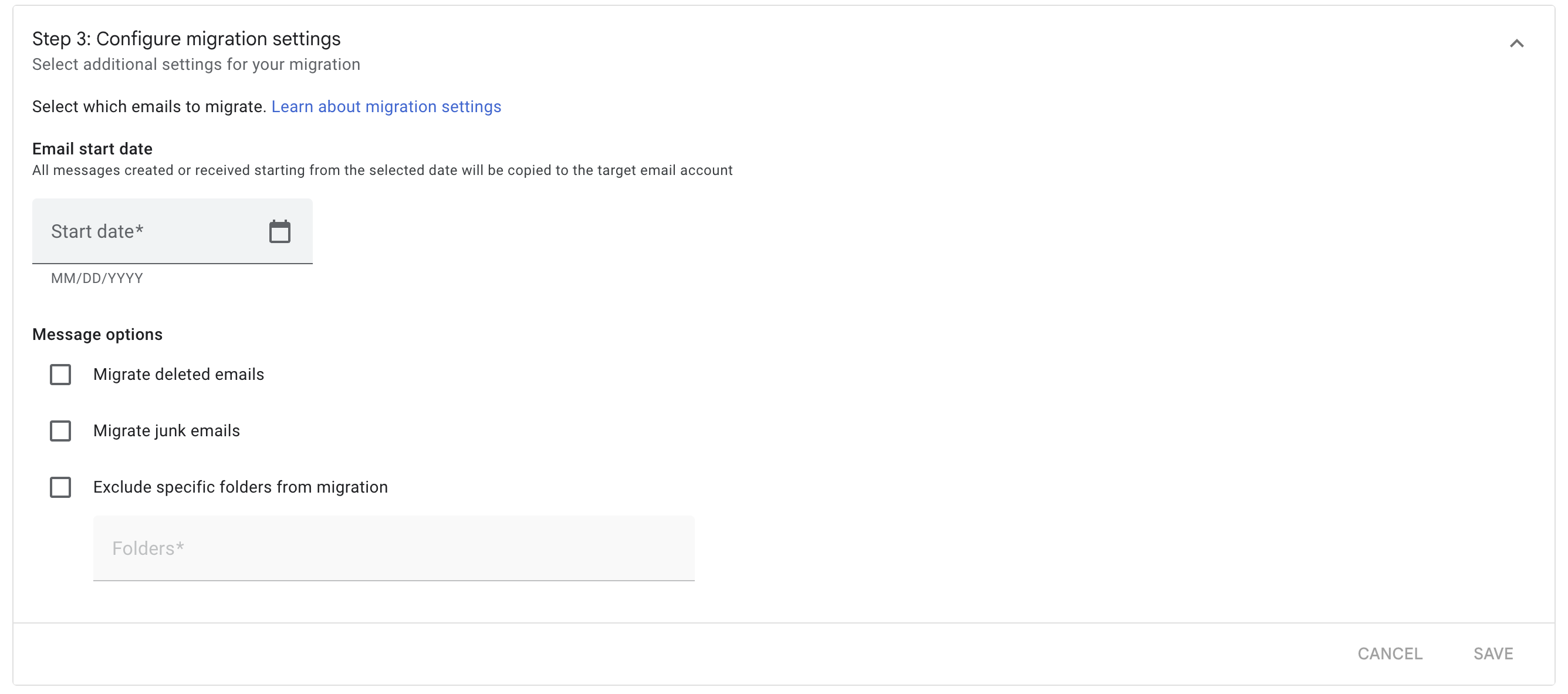Check the Migrate deleted emails checkbox
The width and height of the screenshot is (1568, 694).
[60, 375]
